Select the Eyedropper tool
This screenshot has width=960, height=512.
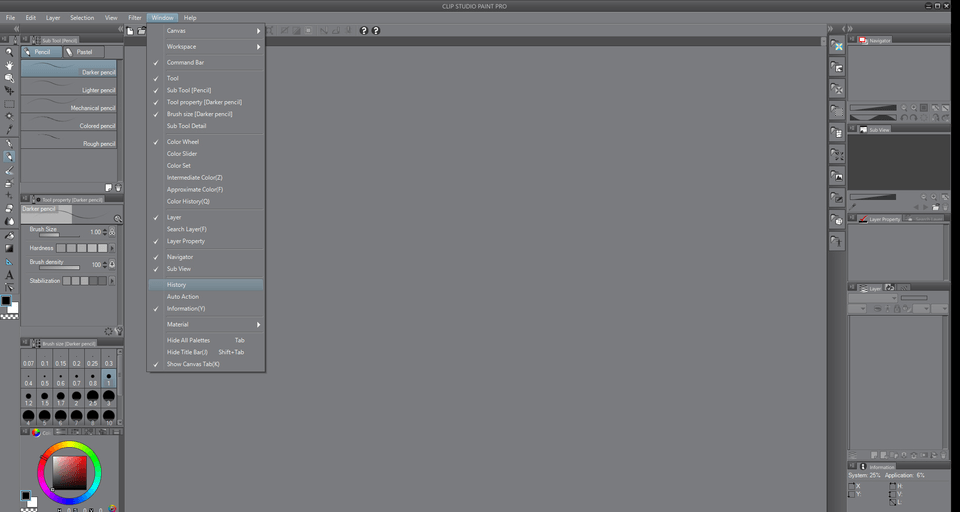[x=9, y=130]
